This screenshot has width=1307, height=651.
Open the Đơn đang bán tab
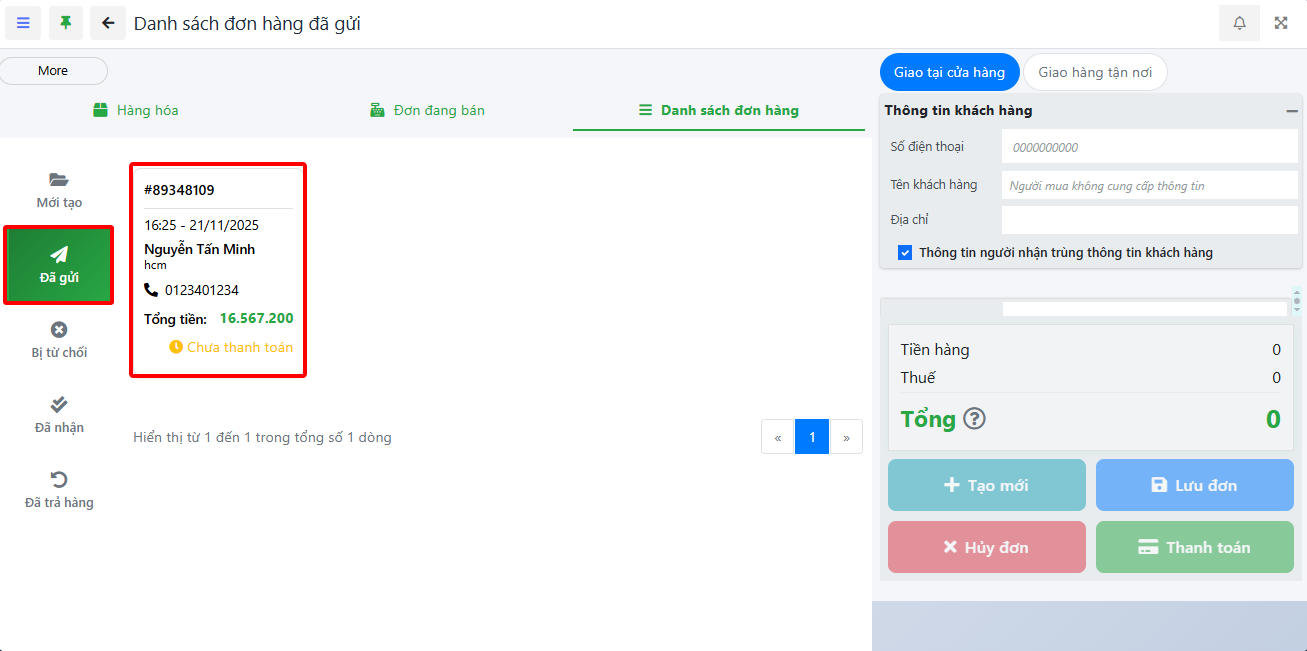(x=427, y=110)
